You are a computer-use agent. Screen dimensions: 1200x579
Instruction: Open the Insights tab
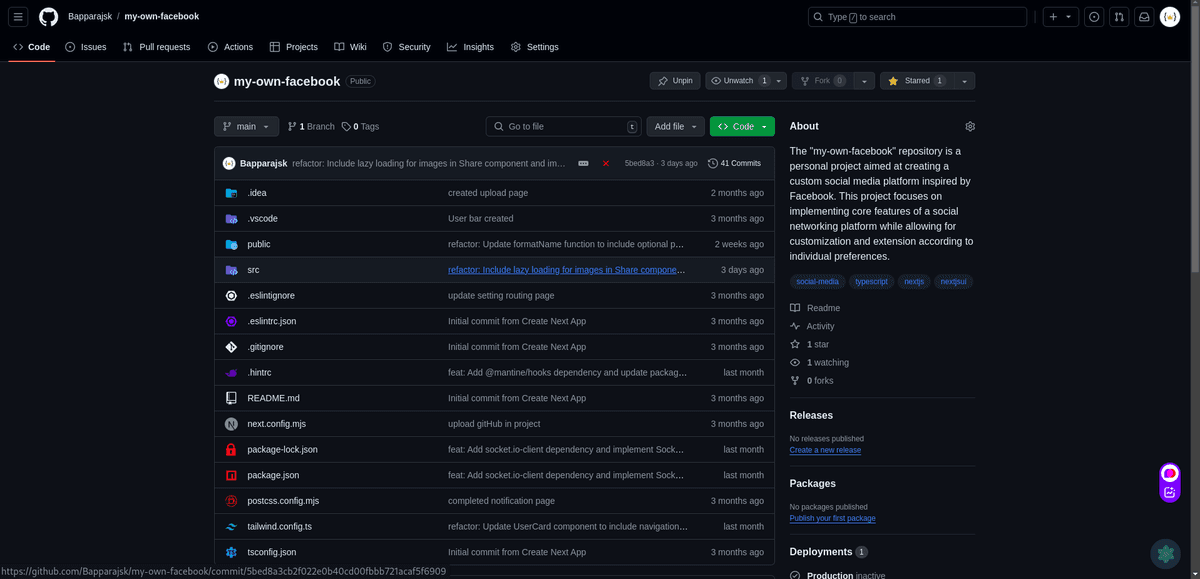tap(470, 47)
